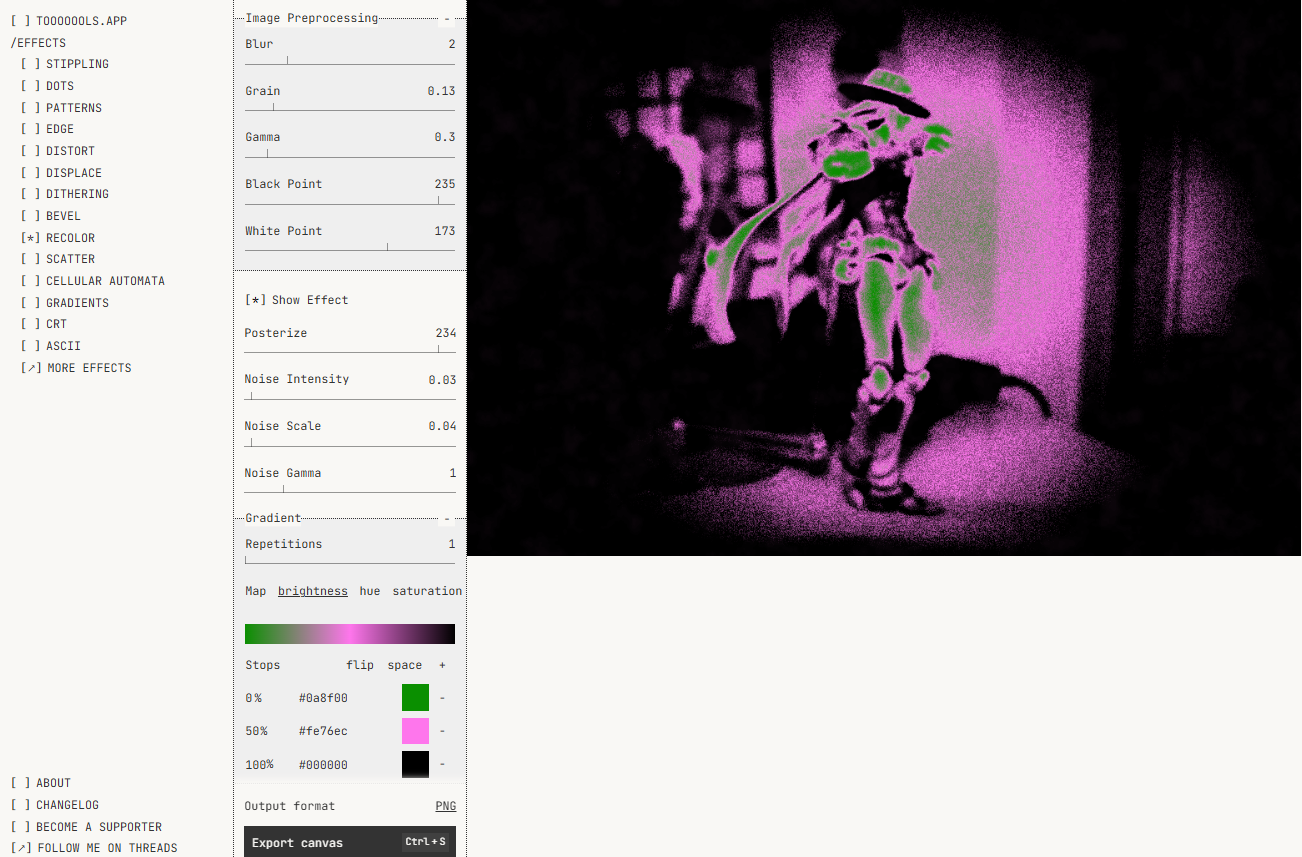Map gradient to saturation
The height and width of the screenshot is (857, 1302).
coord(427,591)
